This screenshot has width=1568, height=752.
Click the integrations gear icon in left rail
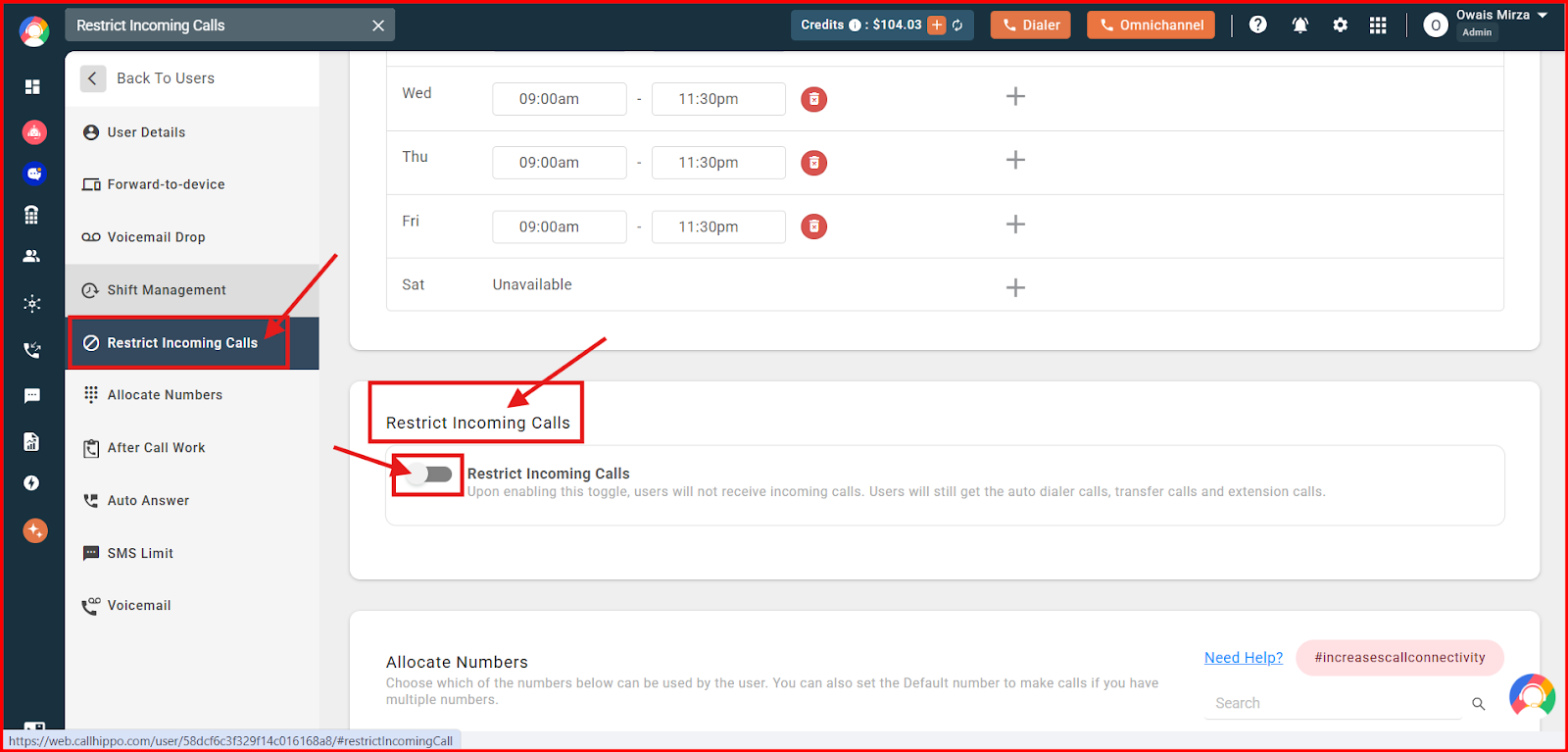[32, 304]
